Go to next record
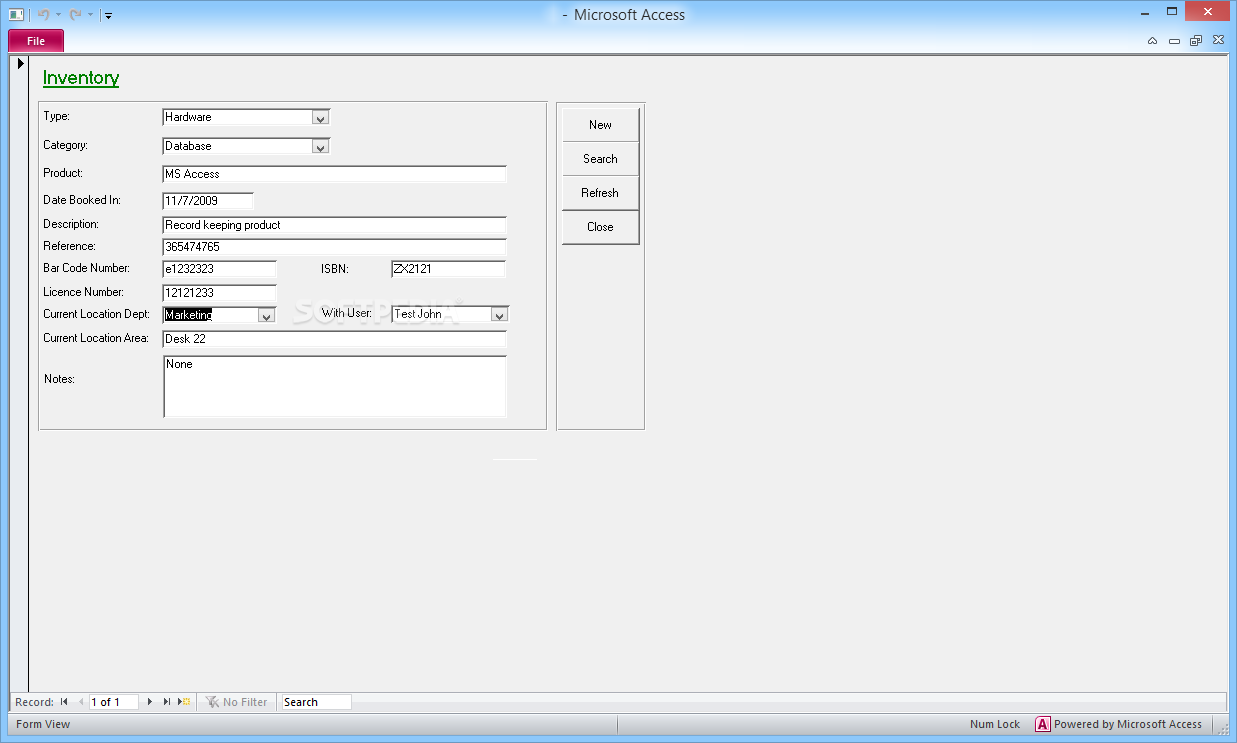The height and width of the screenshot is (743, 1237). tap(150, 702)
